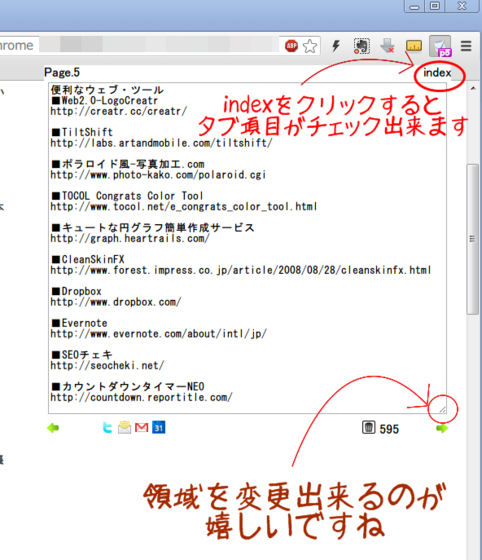Click the AdBlock Plus icon in address bar

pos(291,46)
